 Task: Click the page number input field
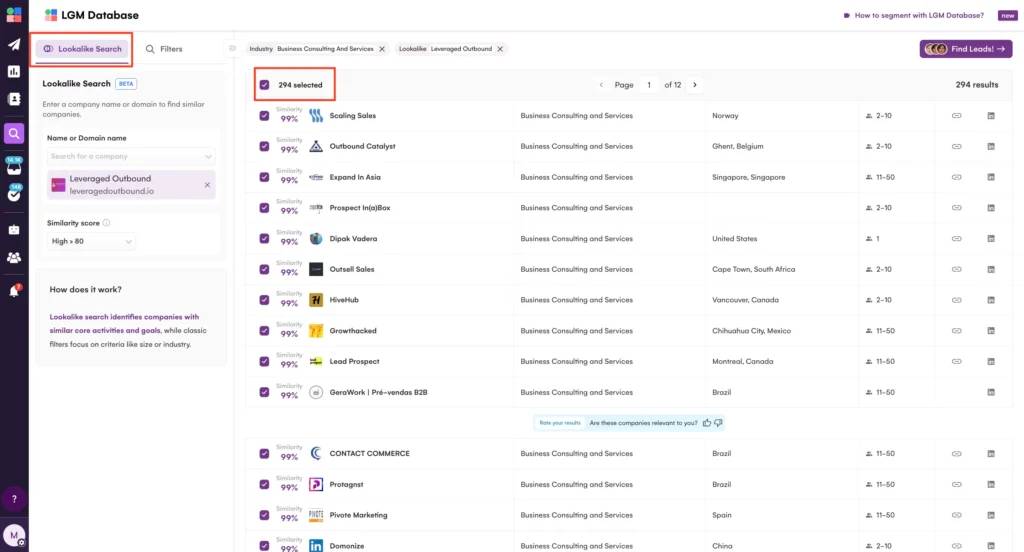649,85
